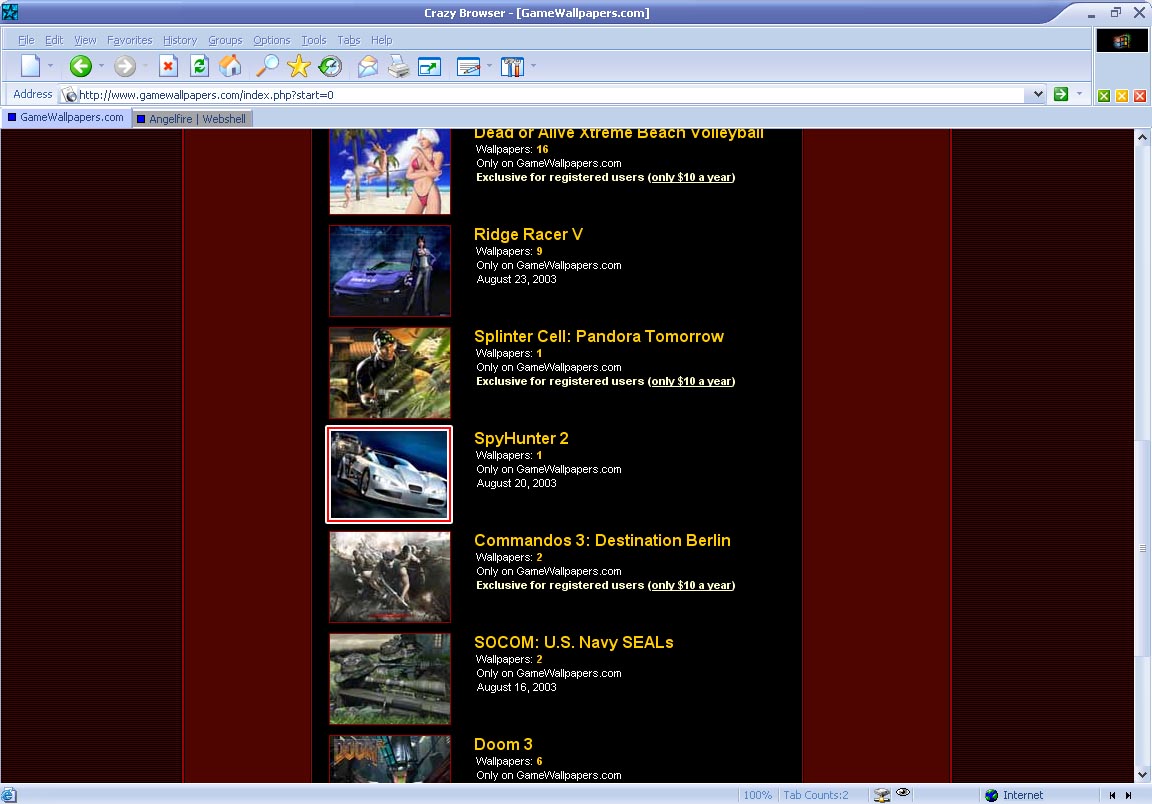Click the 100% zoom status entry

click(x=757, y=795)
